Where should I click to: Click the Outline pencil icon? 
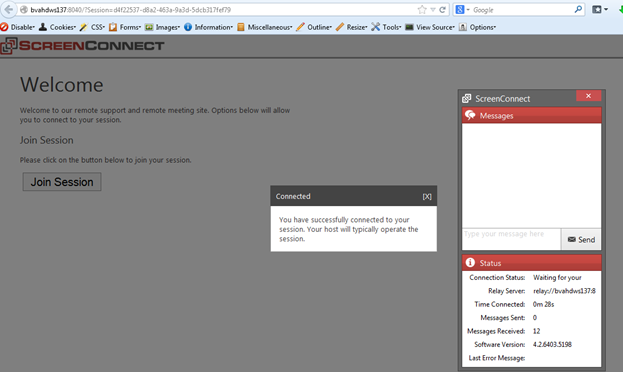(x=301, y=27)
